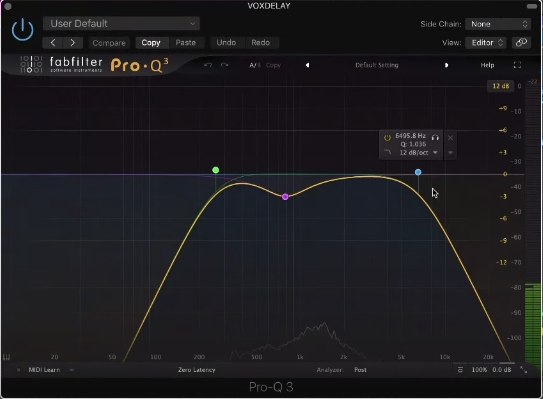This screenshot has width=543, height=399.
Task: Open the Side Chain None dropdown
Action: pyautogui.click(x=498, y=24)
